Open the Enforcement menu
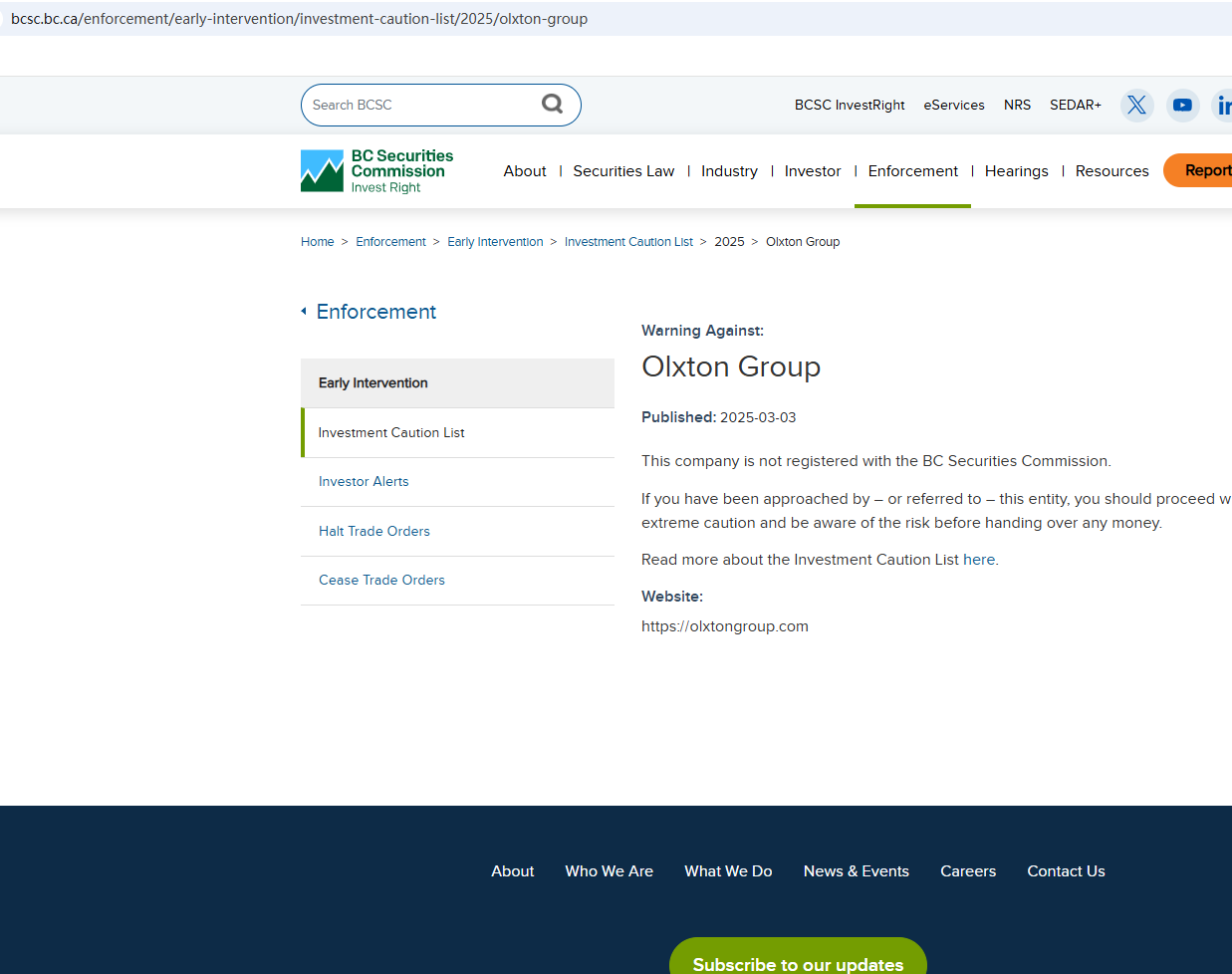This screenshot has width=1232, height=974. click(x=912, y=171)
